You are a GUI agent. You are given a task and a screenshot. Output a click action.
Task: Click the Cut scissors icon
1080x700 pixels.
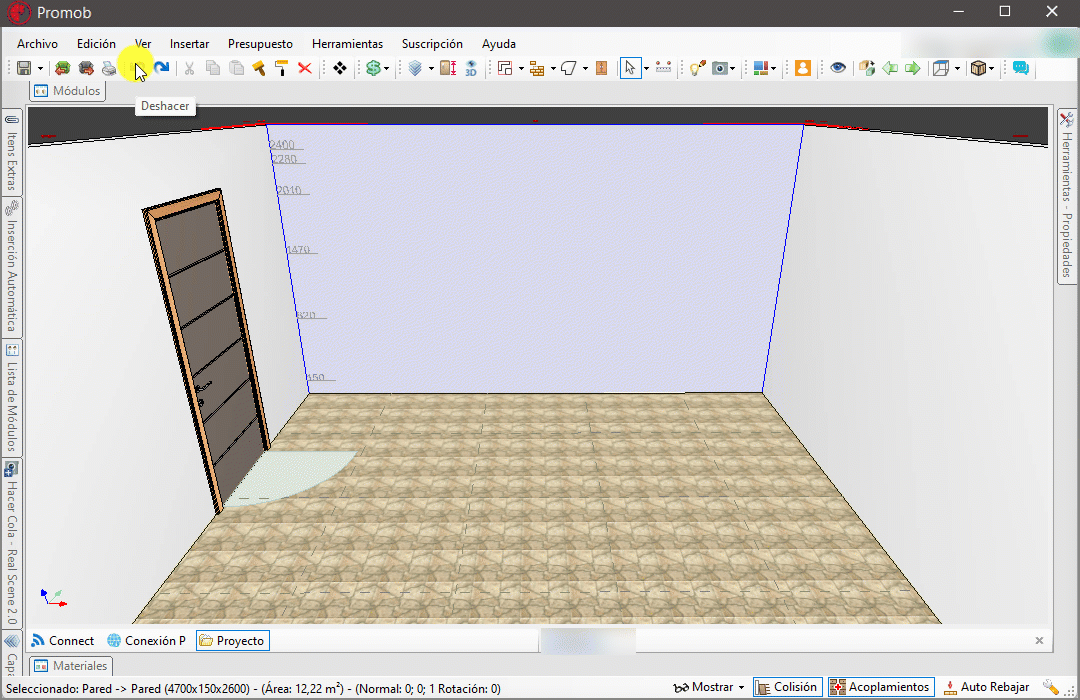point(189,68)
